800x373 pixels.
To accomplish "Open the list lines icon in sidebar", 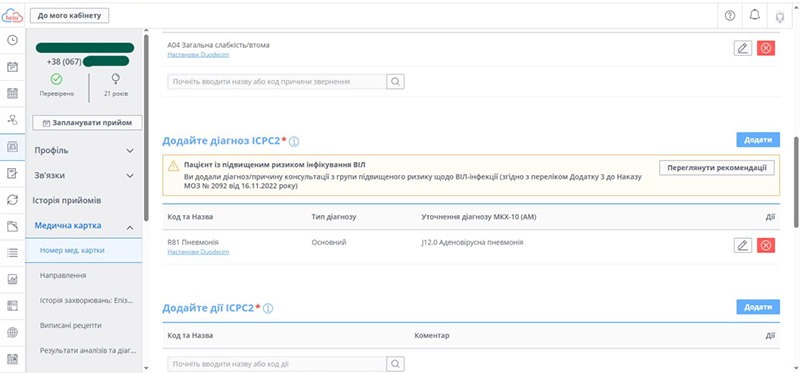I will tap(12, 253).
